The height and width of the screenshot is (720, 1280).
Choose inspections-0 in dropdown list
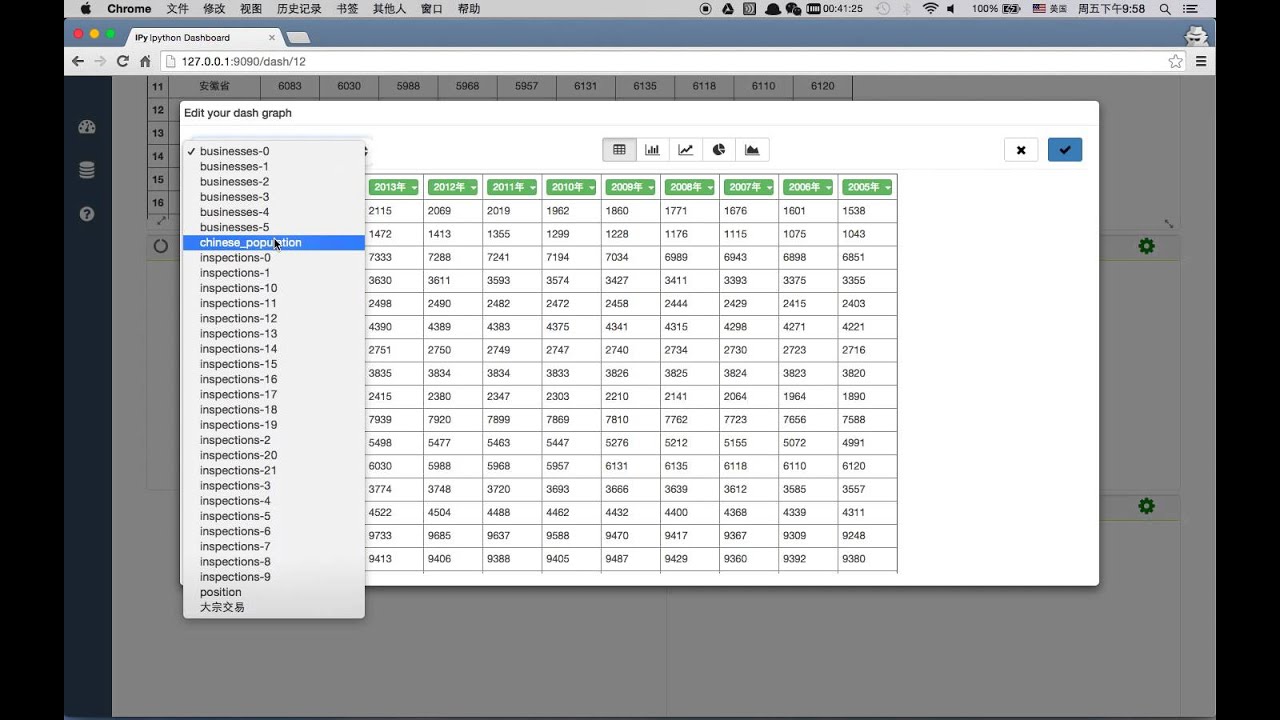(274, 258)
